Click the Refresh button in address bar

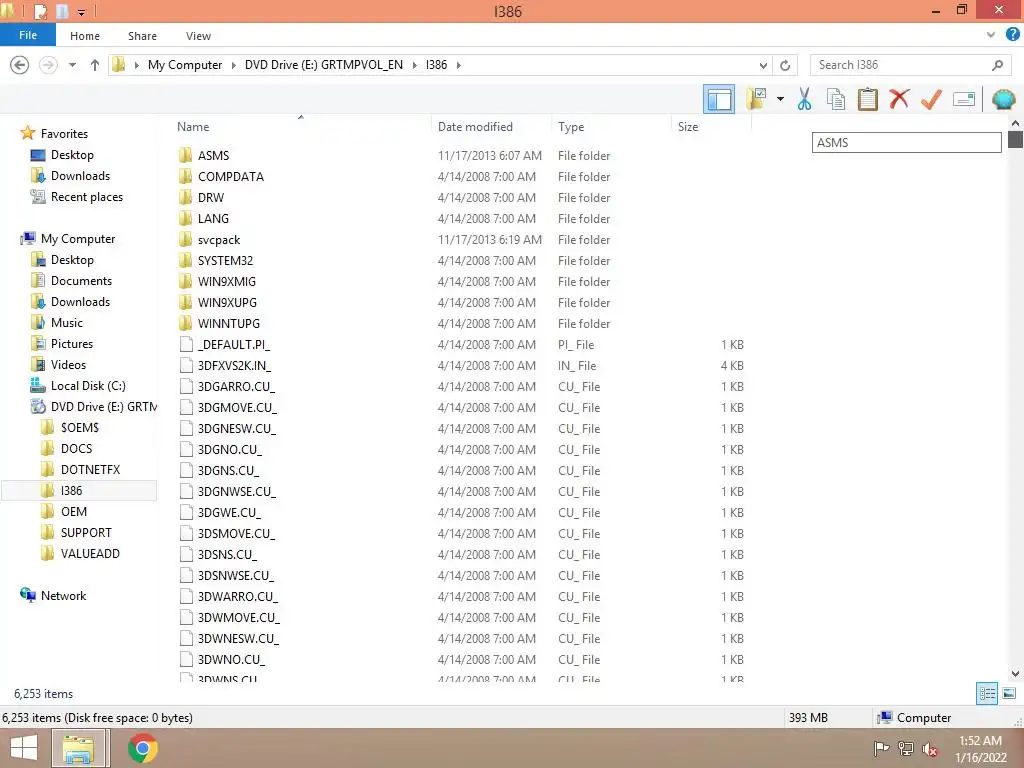coord(785,65)
